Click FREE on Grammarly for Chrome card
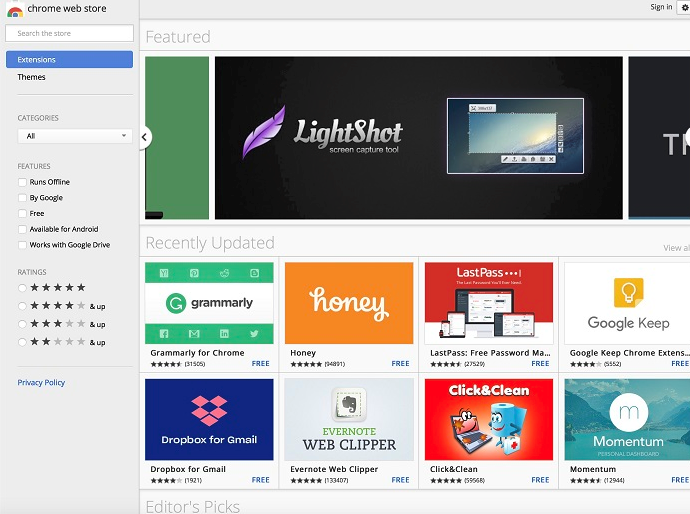The width and height of the screenshot is (690, 514). click(261, 363)
